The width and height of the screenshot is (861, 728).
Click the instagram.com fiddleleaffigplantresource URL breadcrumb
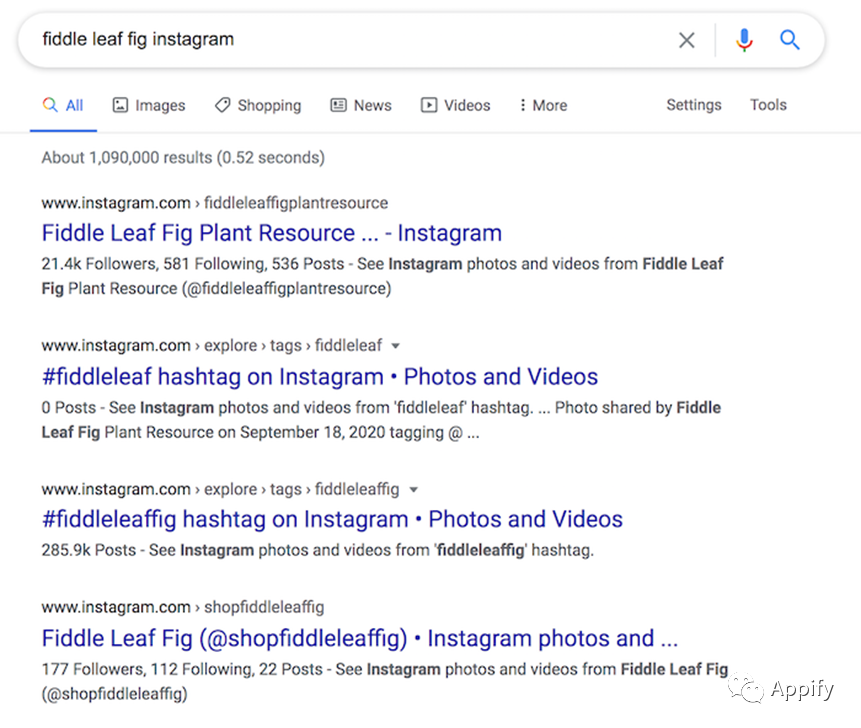pyautogui.click(x=215, y=203)
